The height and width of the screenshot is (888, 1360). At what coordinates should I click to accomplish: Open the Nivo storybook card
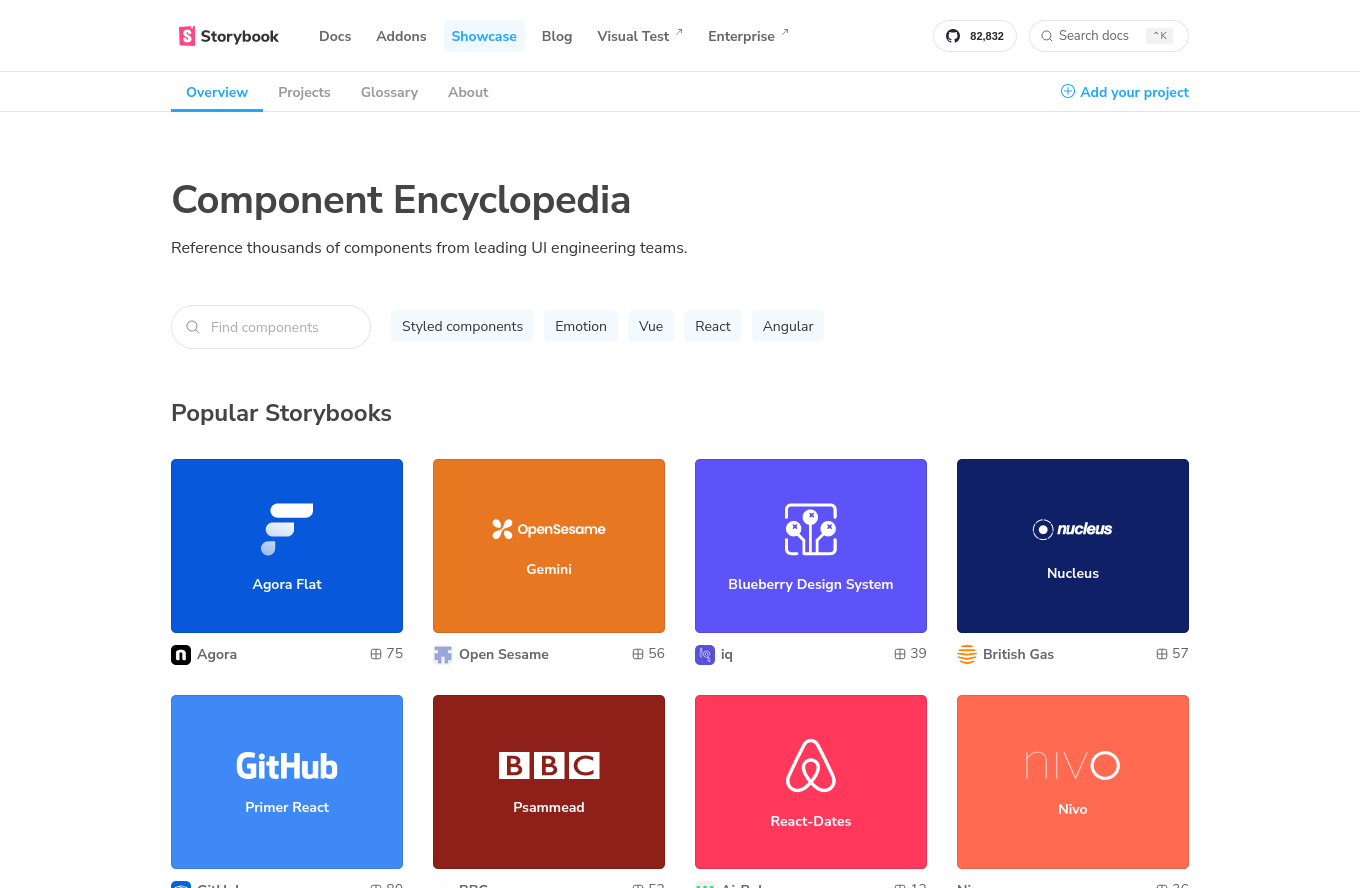tap(1073, 782)
